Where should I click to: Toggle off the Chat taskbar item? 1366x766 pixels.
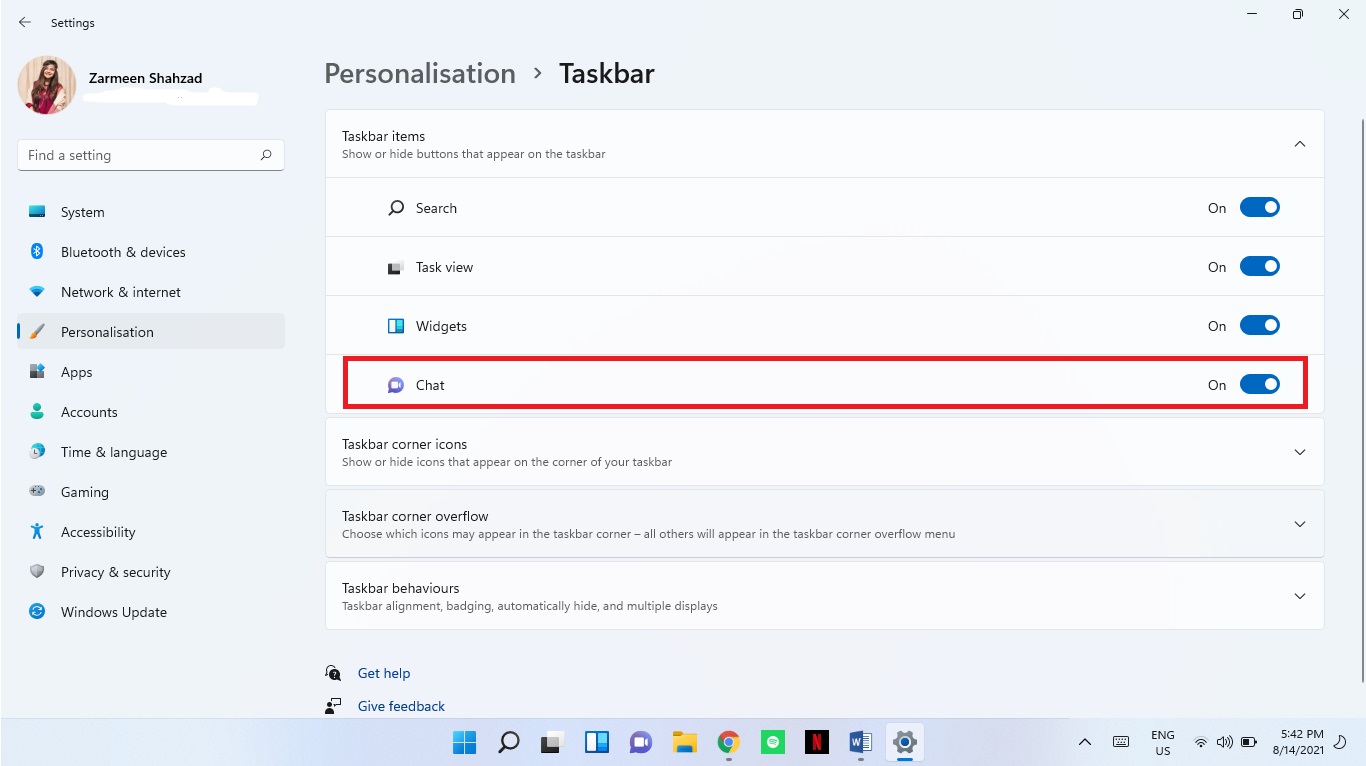click(1260, 384)
